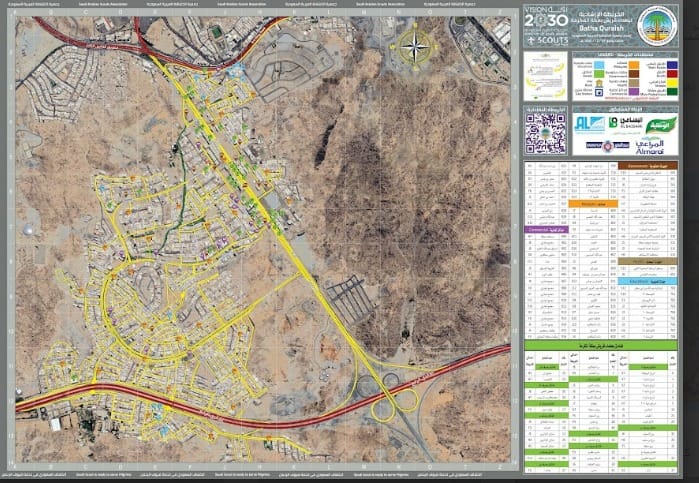Click the Vision 2030 logo
Viewport: 699px width, 483px height.
(x=545, y=22)
